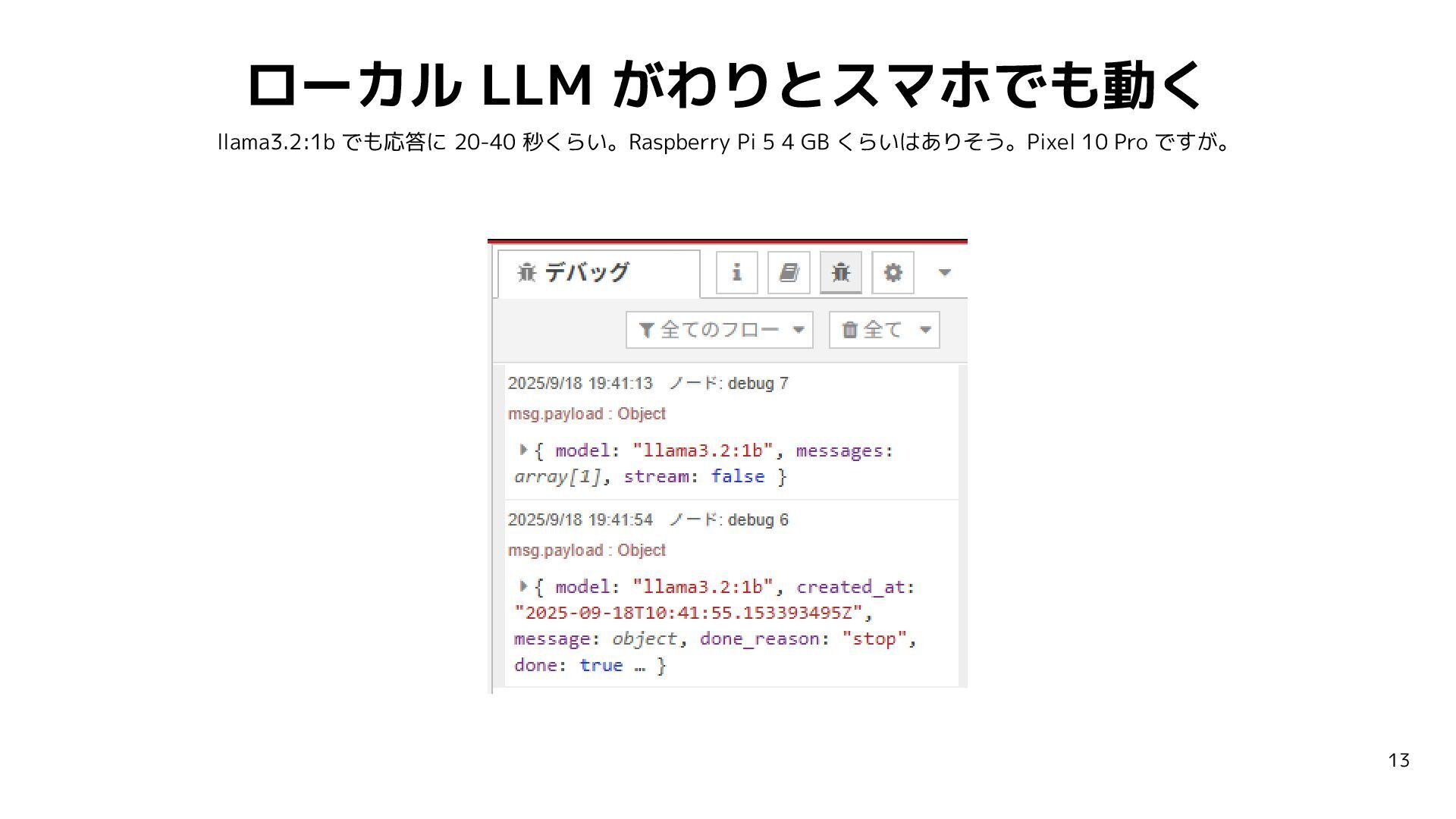
Task: Click msg.payload : Object under debug 6
Action: 586,551
